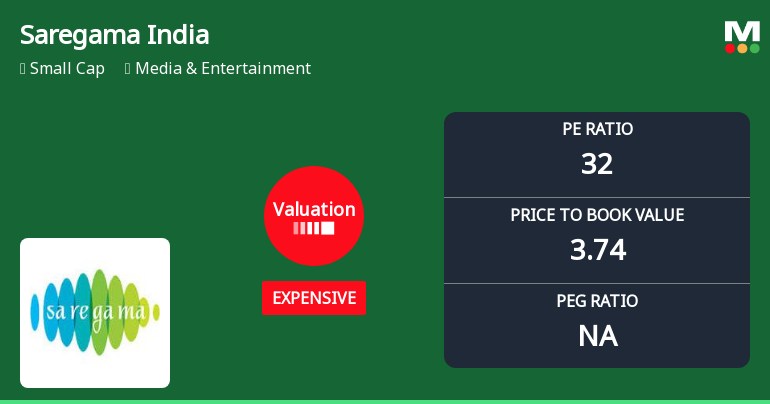Click the valuation level bar indicator

[314, 229]
